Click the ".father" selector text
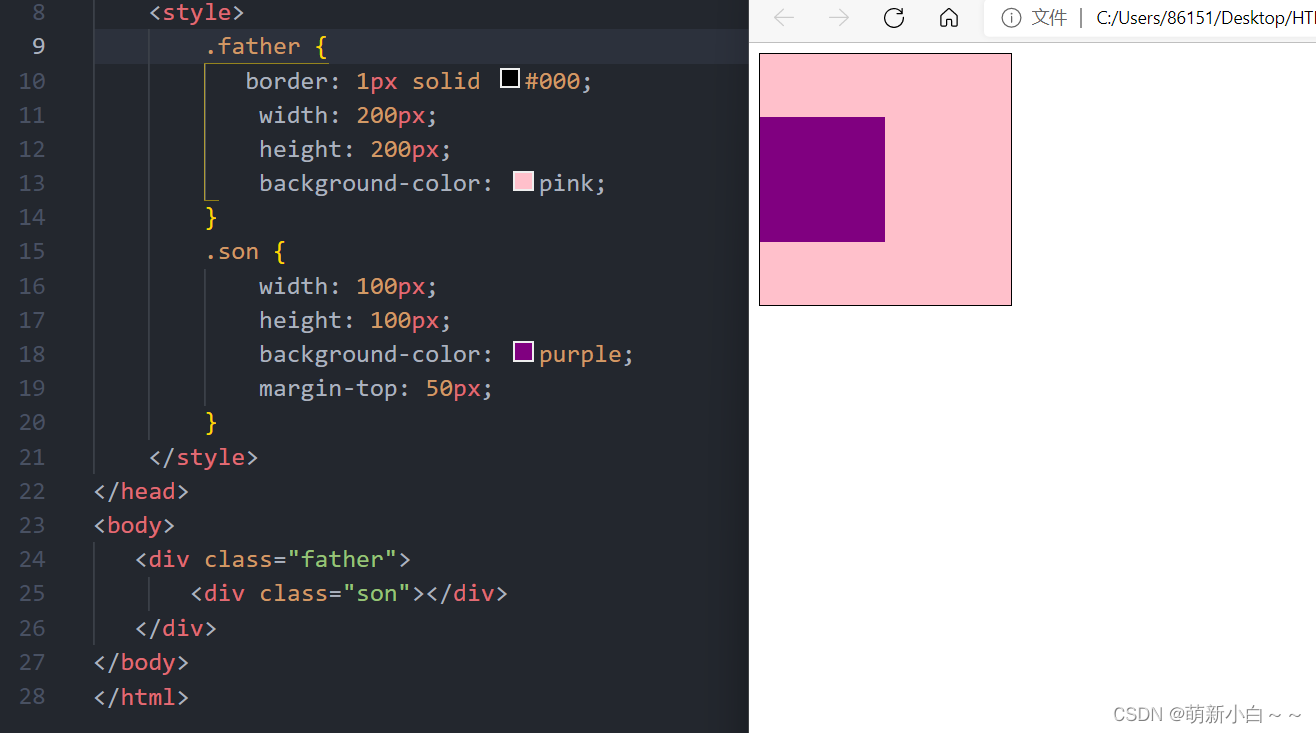The height and width of the screenshot is (733, 1316). (x=252, y=46)
